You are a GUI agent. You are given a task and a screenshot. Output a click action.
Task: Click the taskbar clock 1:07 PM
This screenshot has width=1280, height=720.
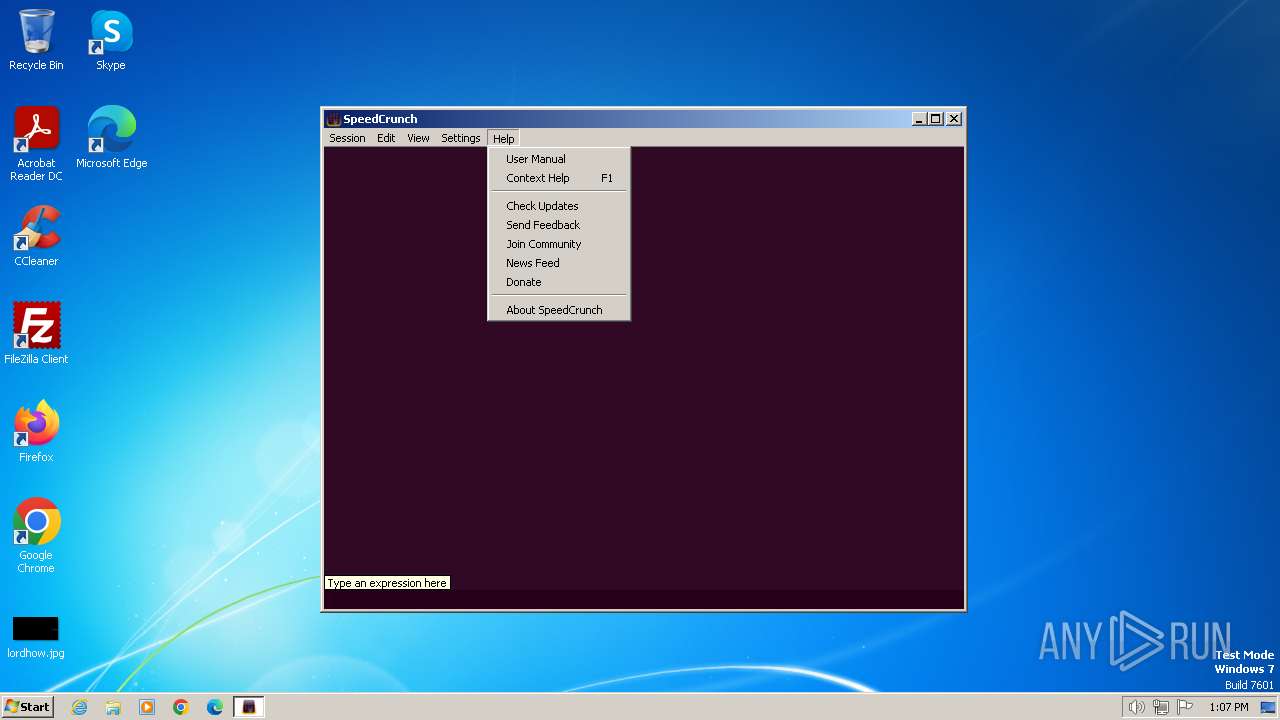[x=1229, y=707]
